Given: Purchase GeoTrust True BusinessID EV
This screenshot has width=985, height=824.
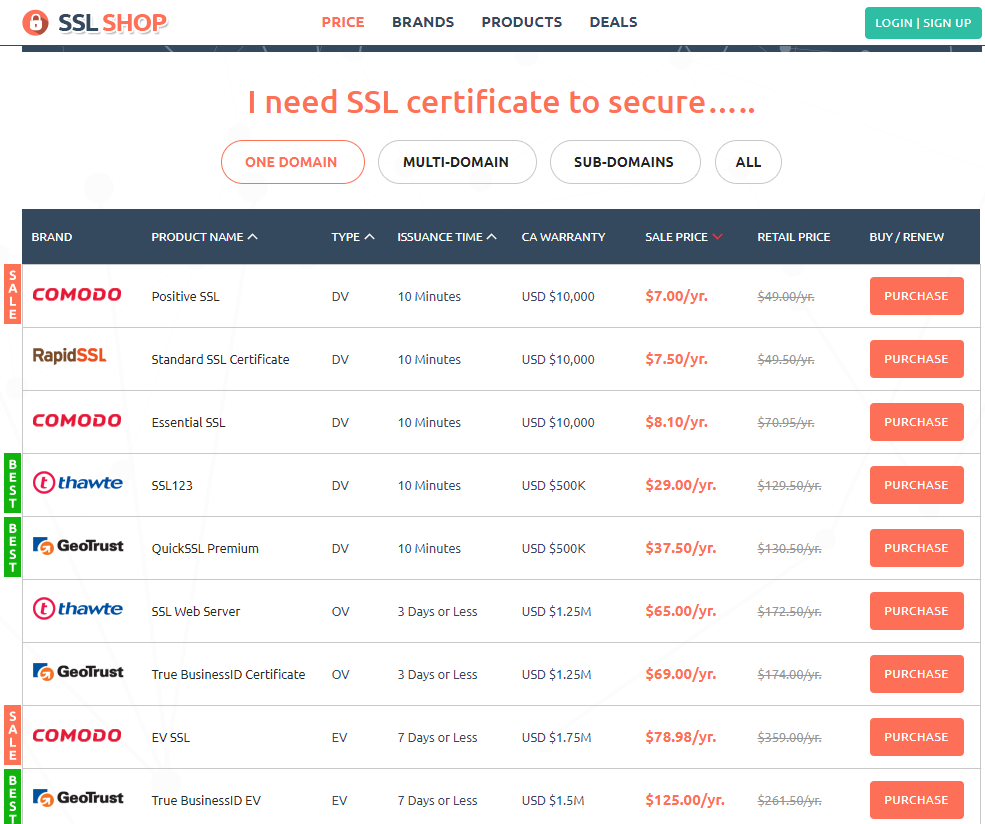Looking at the screenshot, I should tap(917, 800).
